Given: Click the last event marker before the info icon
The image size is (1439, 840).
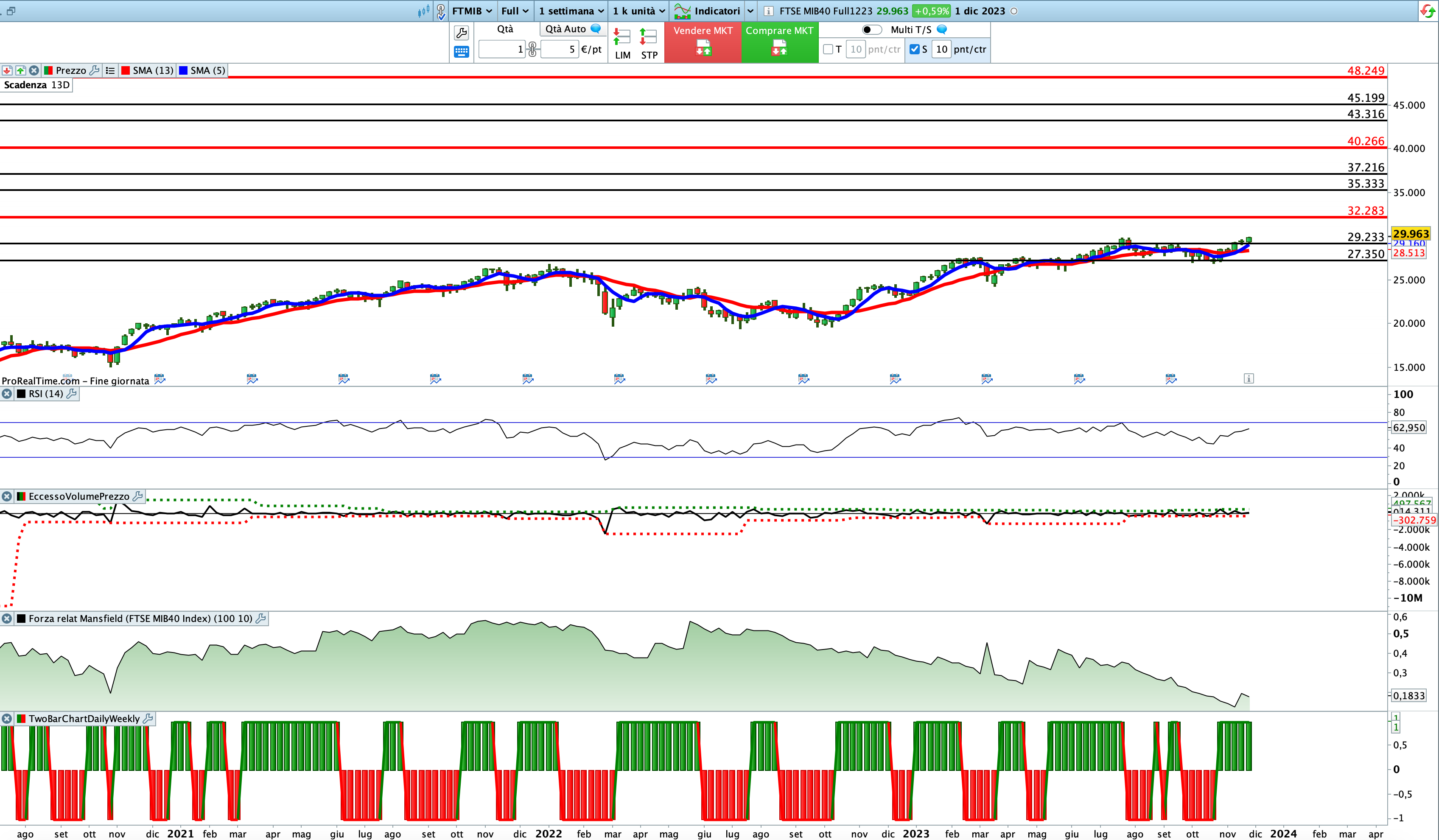Looking at the screenshot, I should point(1170,378).
